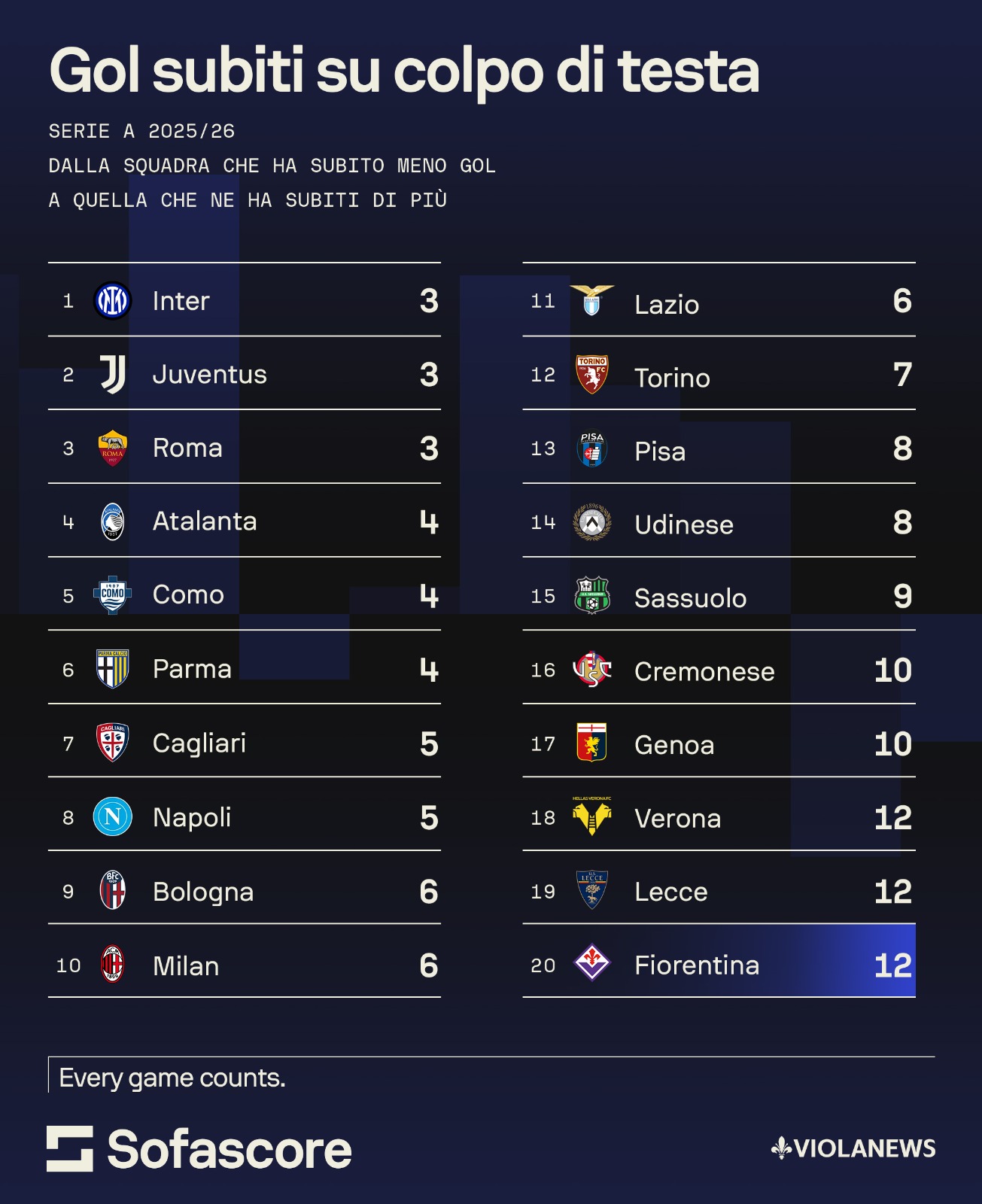Click the Inter club crest
Screen dimensions: 982x1204
(x=113, y=301)
